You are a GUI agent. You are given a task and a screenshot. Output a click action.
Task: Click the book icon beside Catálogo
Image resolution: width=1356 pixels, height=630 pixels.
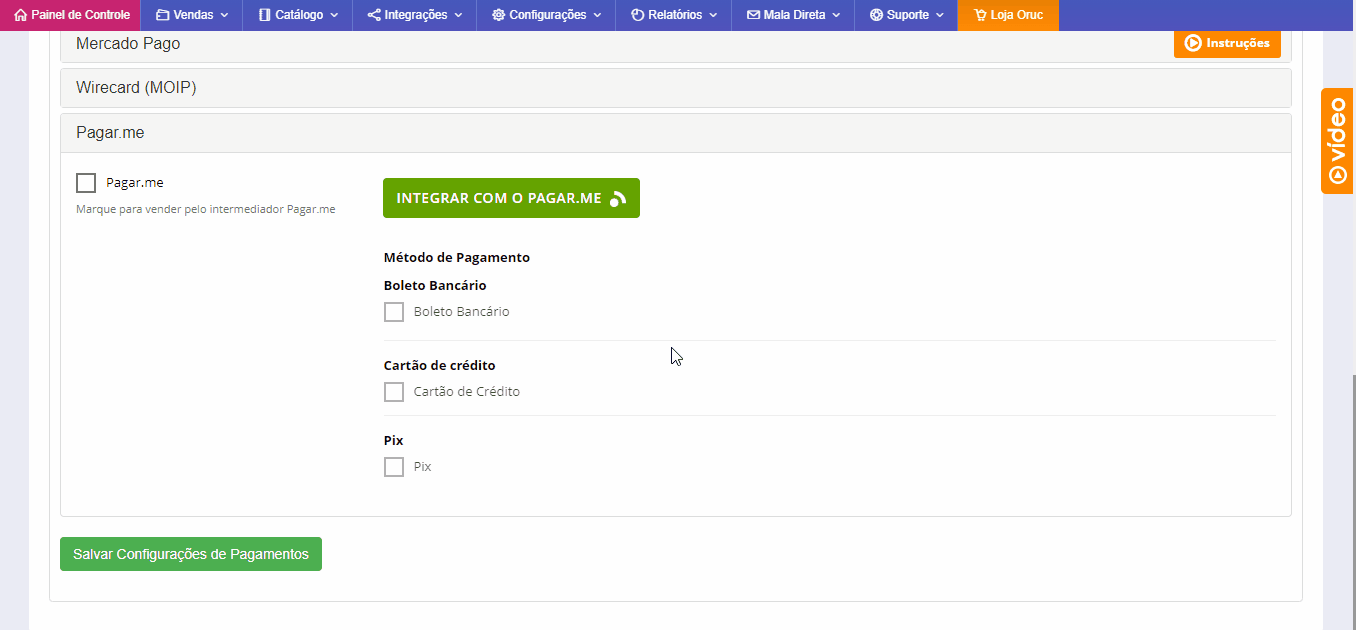click(x=264, y=15)
